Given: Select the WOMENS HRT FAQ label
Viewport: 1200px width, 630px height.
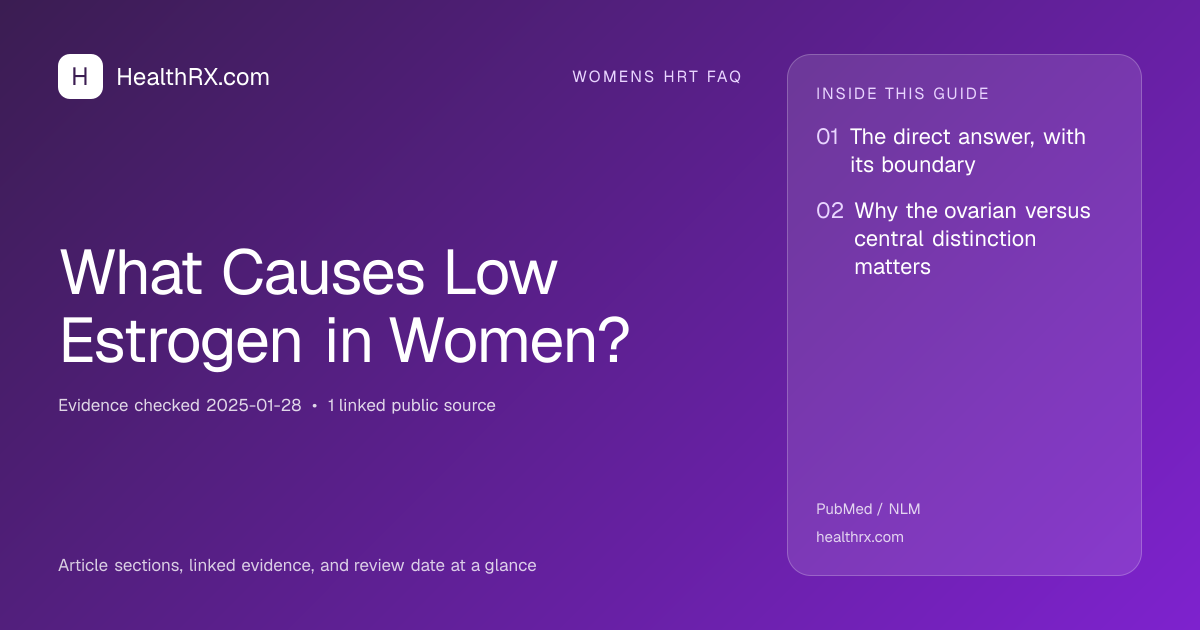Looking at the screenshot, I should (x=657, y=77).
